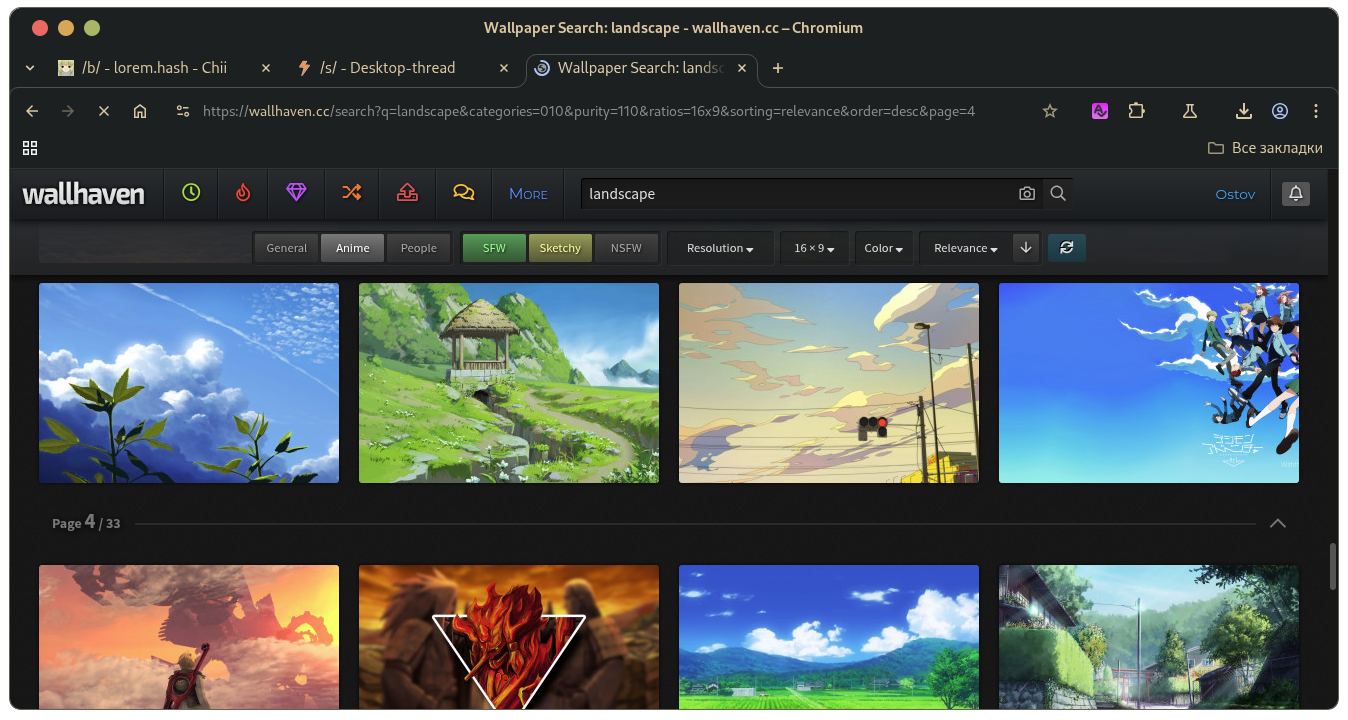This screenshot has width=1348, height=720.
Task: Toggle the NSFW purity filter
Action: [x=626, y=248]
